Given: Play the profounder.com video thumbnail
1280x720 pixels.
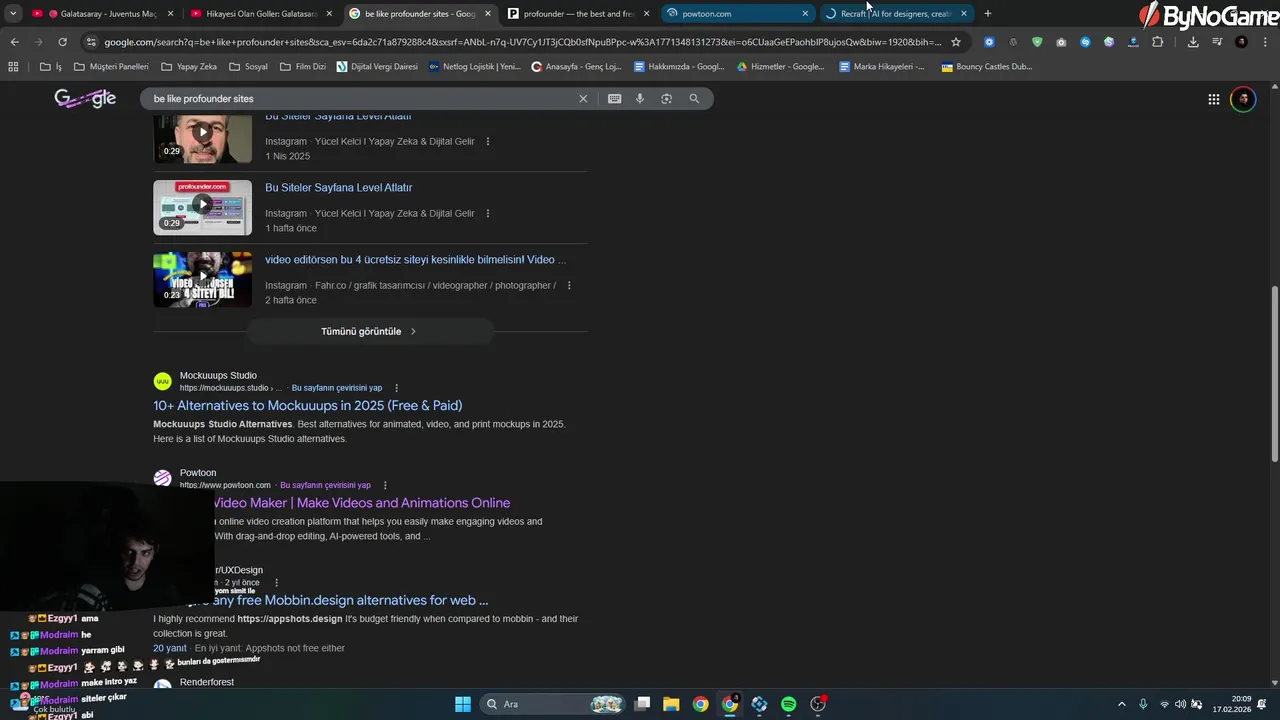Looking at the screenshot, I should click(x=202, y=207).
